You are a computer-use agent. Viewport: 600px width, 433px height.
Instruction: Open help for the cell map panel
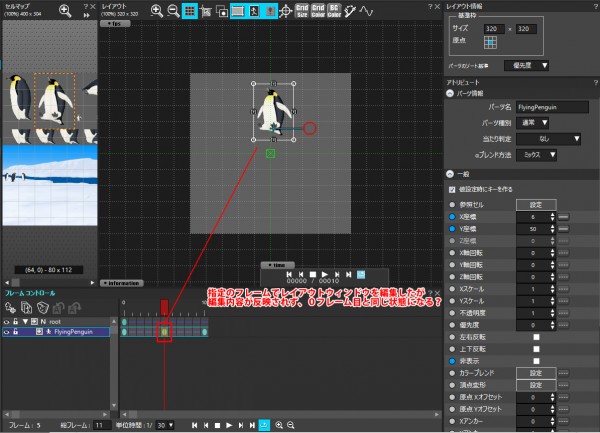[x=86, y=7]
